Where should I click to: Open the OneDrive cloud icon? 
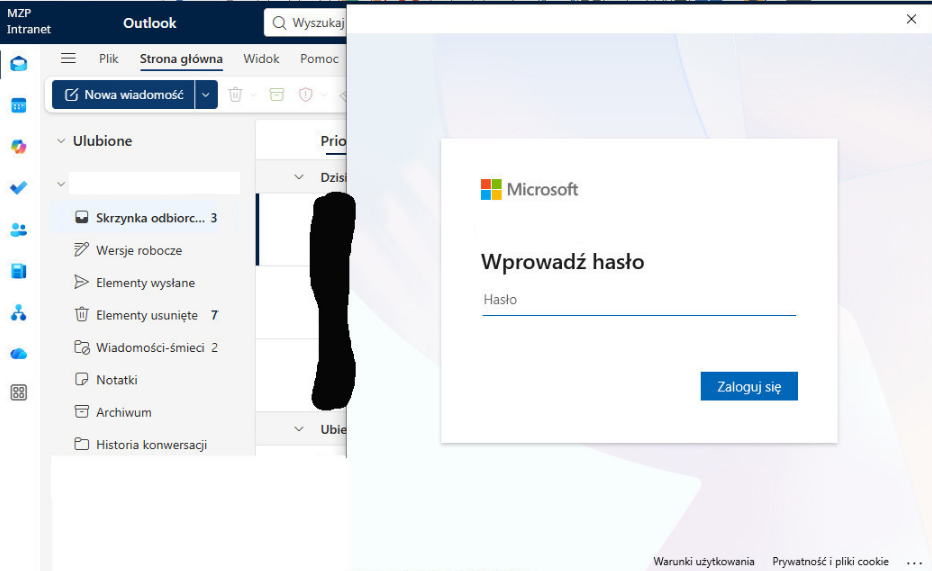18,354
